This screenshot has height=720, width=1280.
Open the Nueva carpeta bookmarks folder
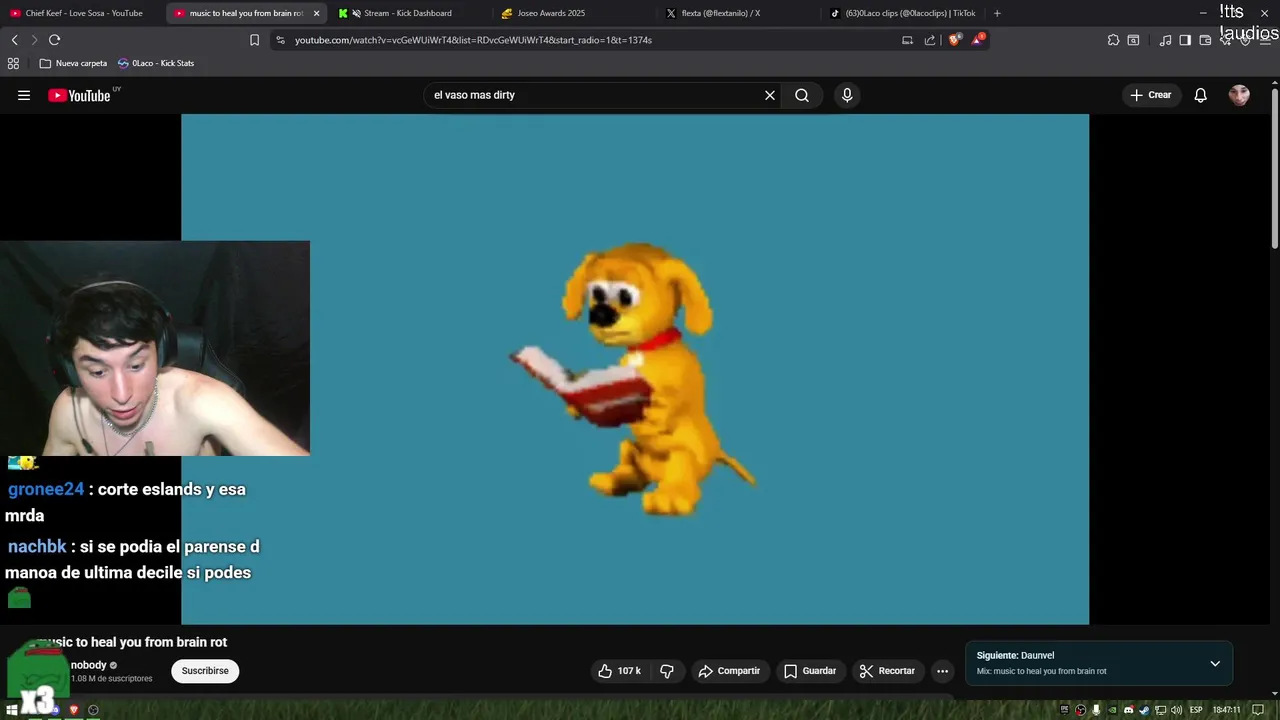coord(73,63)
